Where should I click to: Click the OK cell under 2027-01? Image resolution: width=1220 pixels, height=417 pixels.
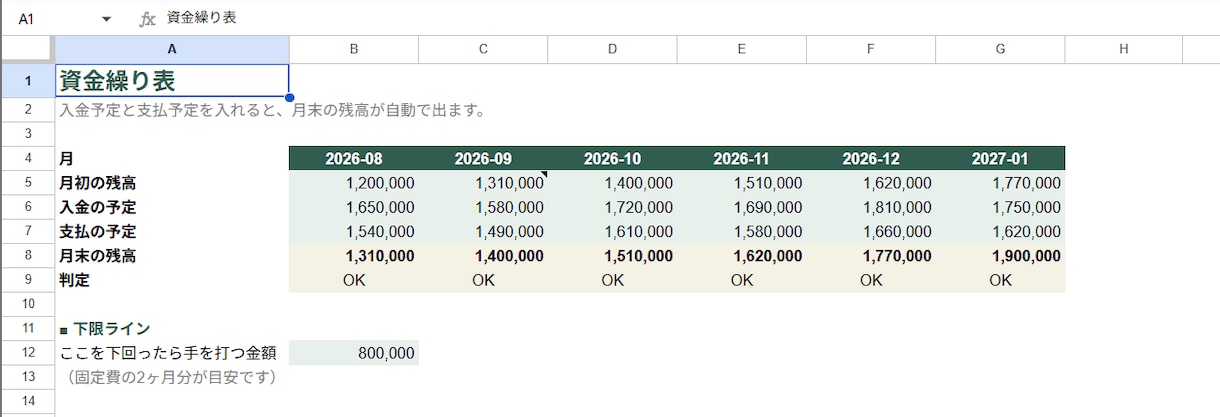(x=1000, y=280)
